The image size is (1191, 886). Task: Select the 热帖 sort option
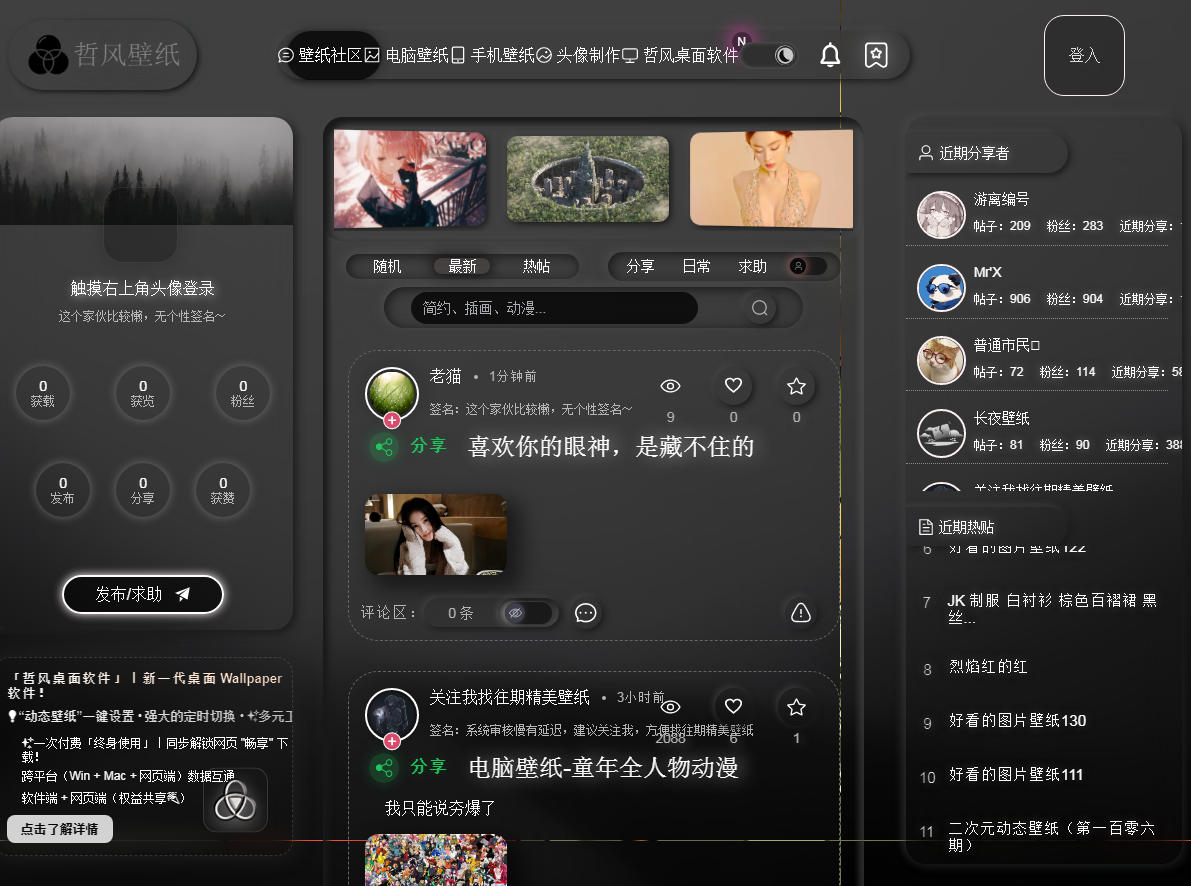click(x=536, y=266)
